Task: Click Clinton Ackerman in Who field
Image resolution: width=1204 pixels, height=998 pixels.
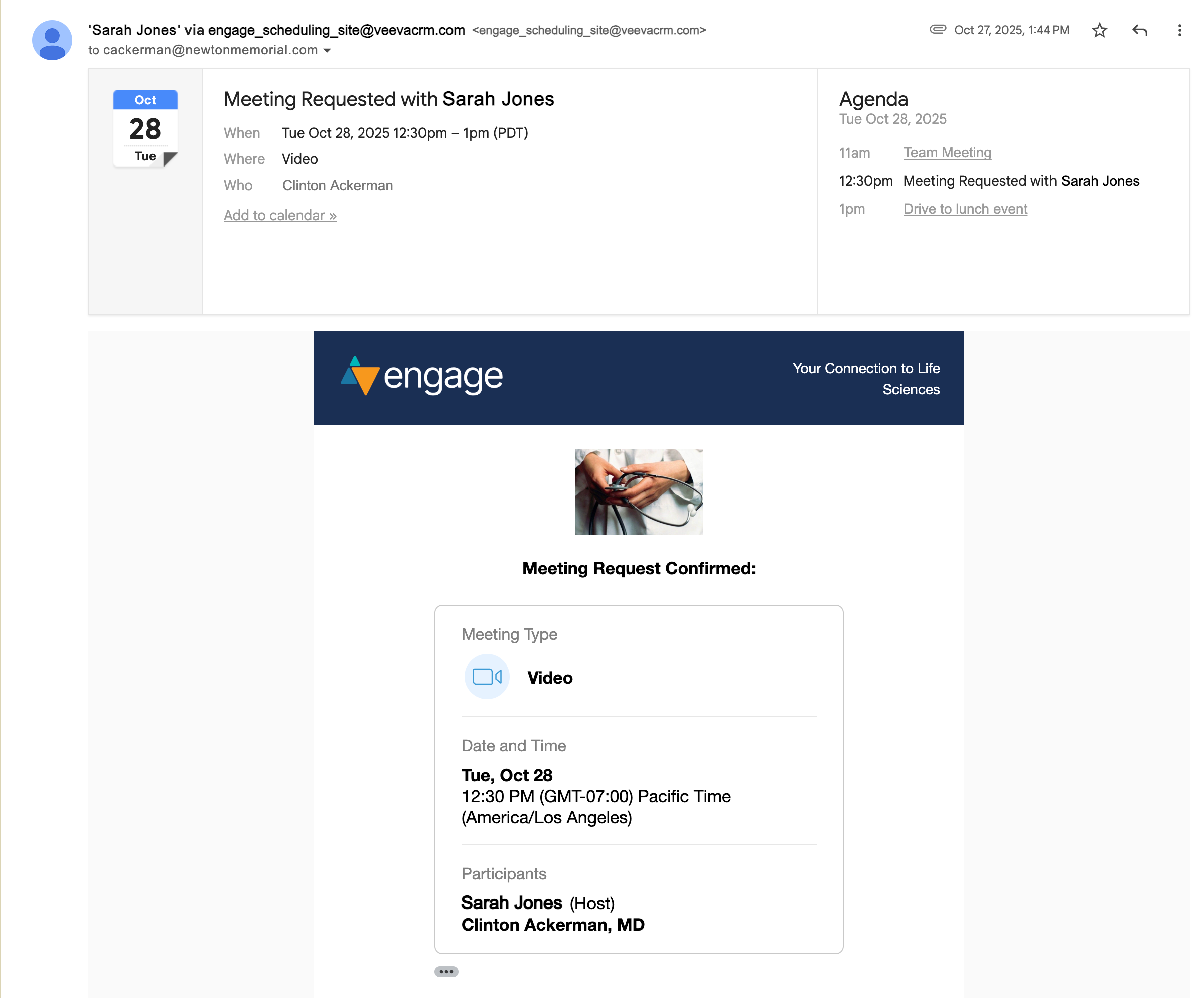Action: coord(337,186)
